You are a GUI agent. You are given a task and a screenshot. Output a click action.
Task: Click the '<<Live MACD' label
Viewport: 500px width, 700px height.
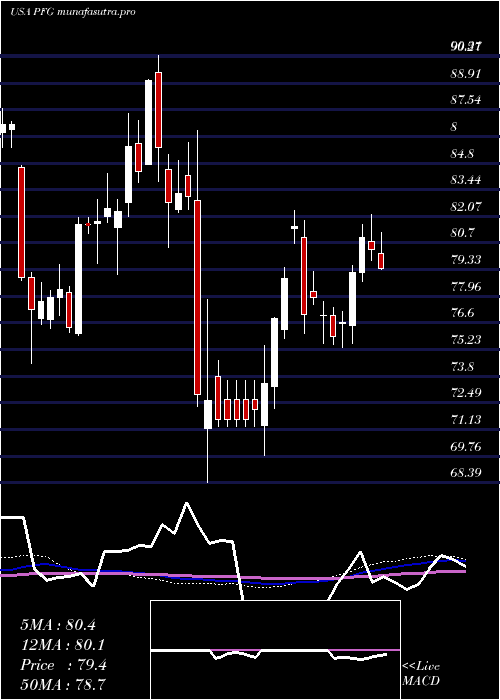point(421,674)
